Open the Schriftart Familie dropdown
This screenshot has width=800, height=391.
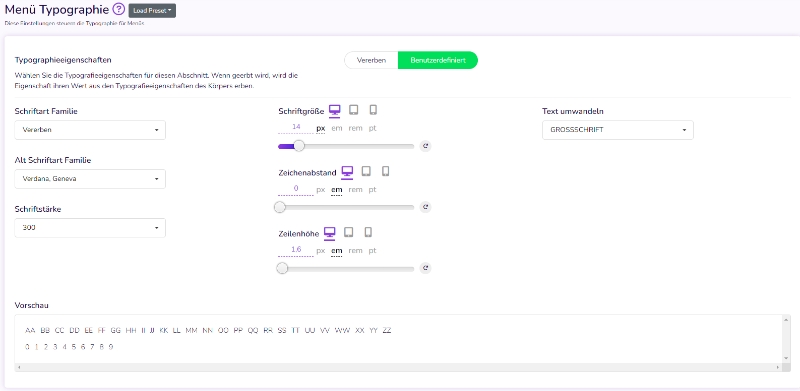click(90, 130)
